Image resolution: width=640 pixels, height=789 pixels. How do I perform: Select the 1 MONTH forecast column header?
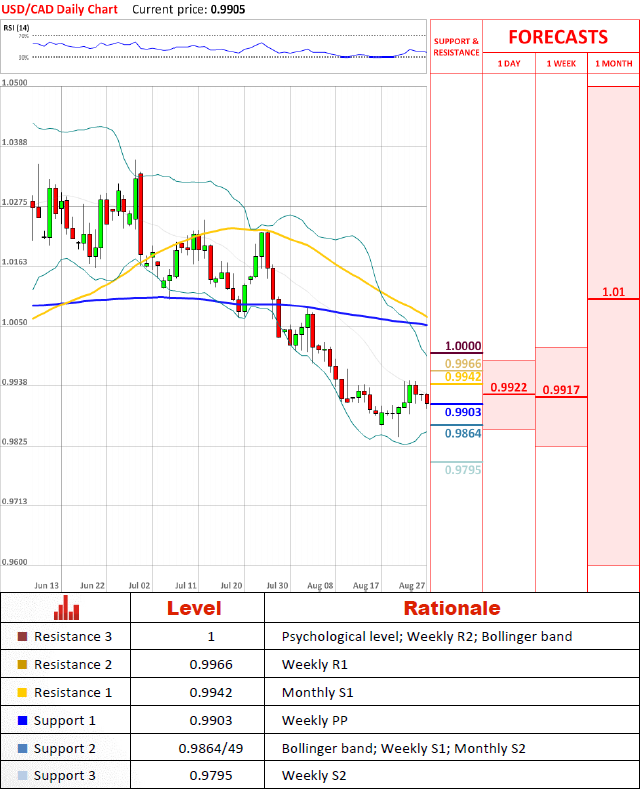pos(613,64)
